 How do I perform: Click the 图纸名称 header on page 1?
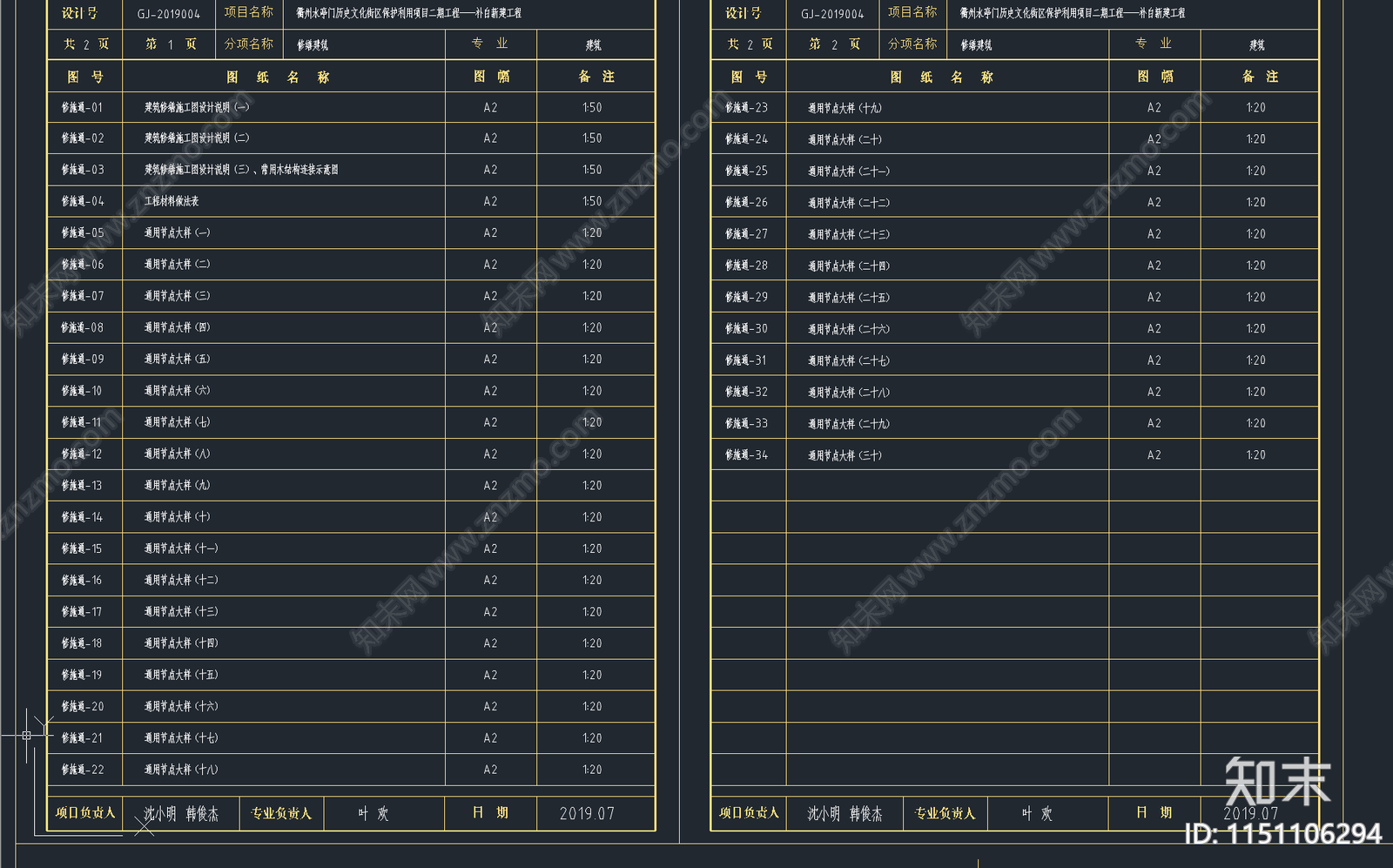[x=278, y=77]
